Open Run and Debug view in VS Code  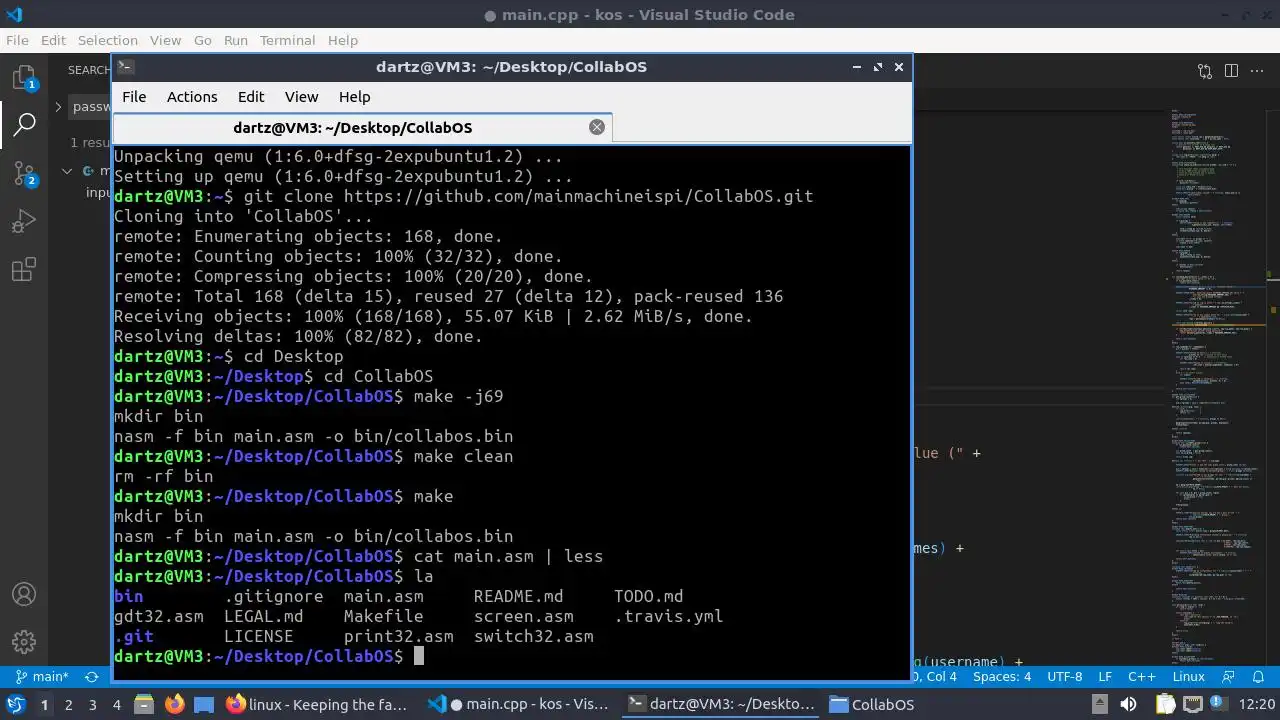click(x=24, y=222)
